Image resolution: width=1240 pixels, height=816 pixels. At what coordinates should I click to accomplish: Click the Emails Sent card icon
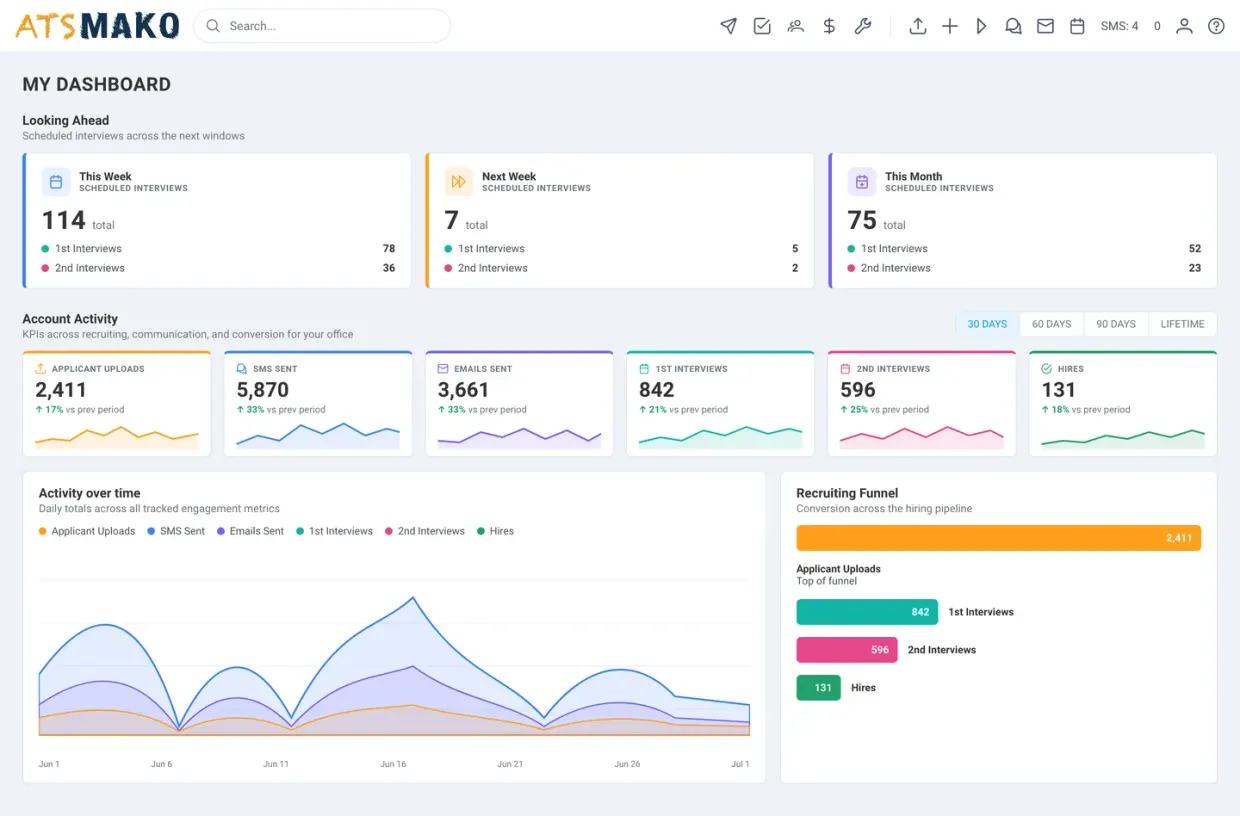tap(443, 369)
